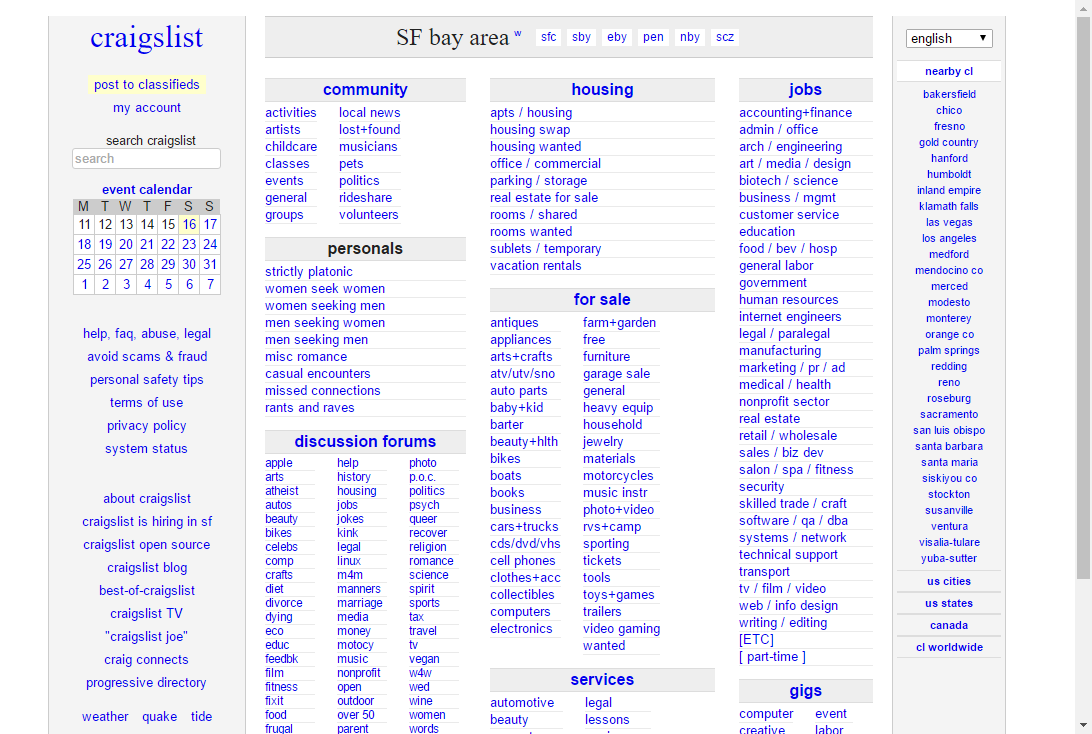The width and height of the screenshot is (1092, 734).
Task: Expand the us states section
Action: [949, 603]
